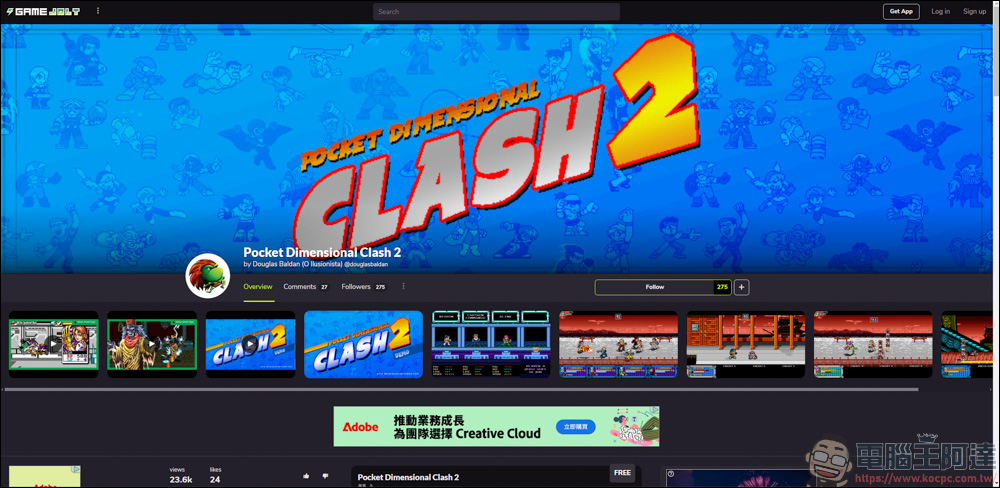Image resolution: width=1000 pixels, height=488 pixels.
Task: Open the dojo pillars stage screenshot thumbnail
Action: (746, 344)
